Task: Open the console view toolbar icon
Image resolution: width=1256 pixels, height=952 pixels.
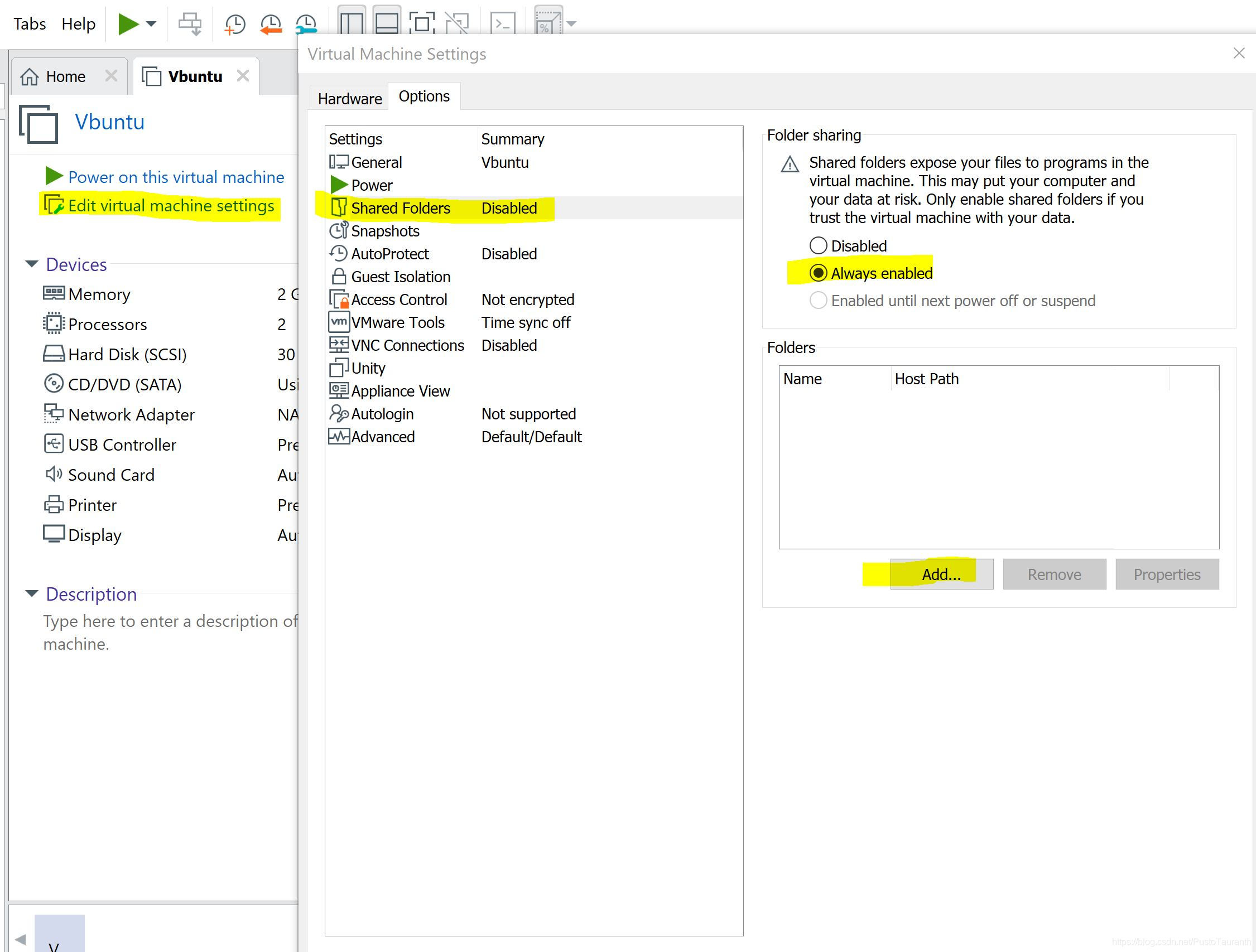Action: coord(503,24)
